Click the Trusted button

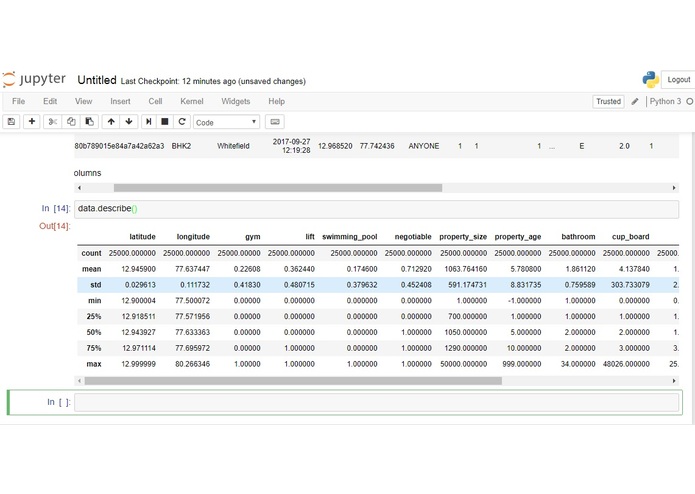pyautogui.click(x=608, y=101)
